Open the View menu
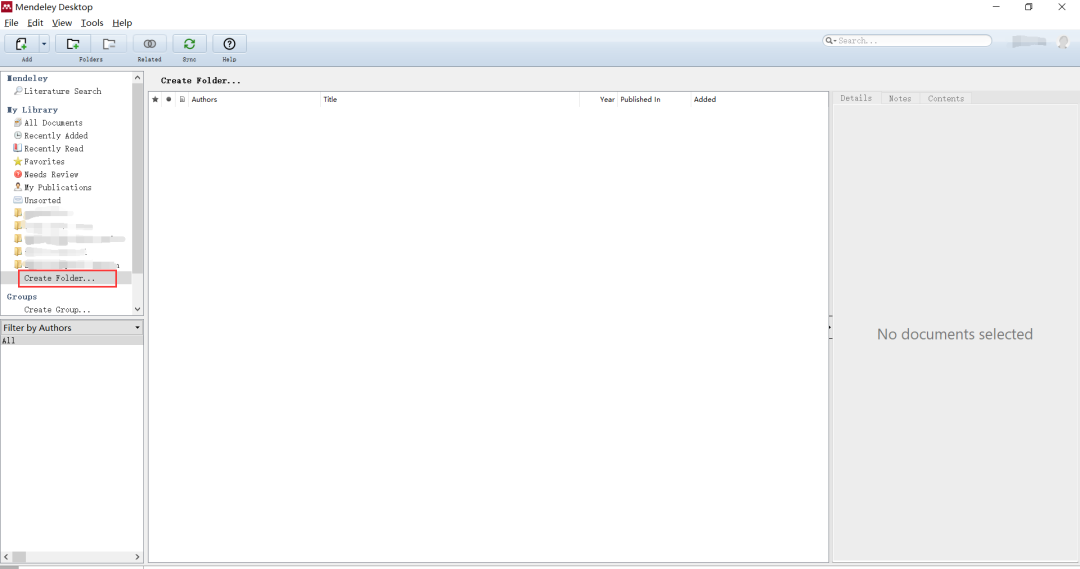 click(x=61, y=23)
